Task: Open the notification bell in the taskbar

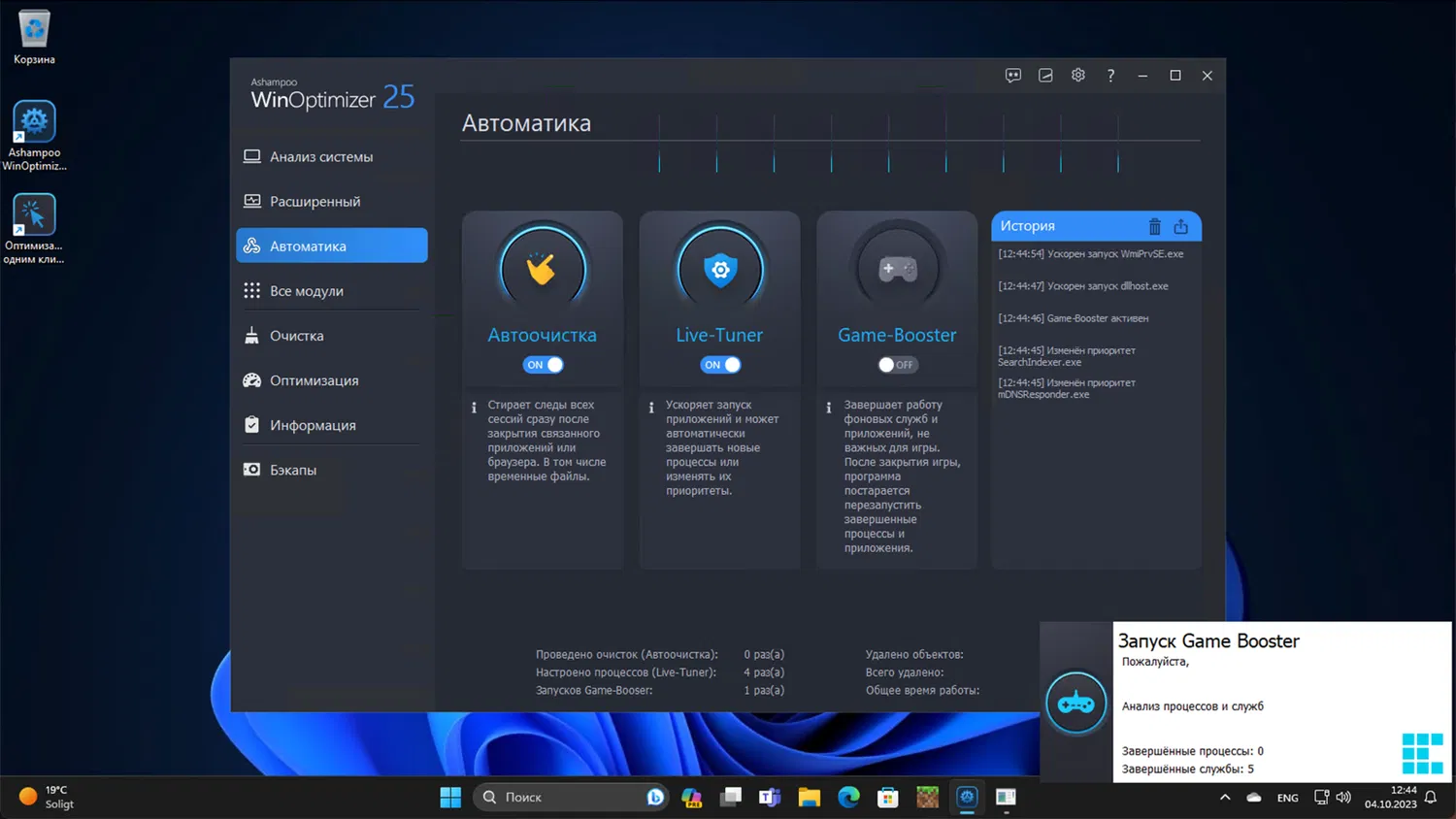Action: point(1431,798)
